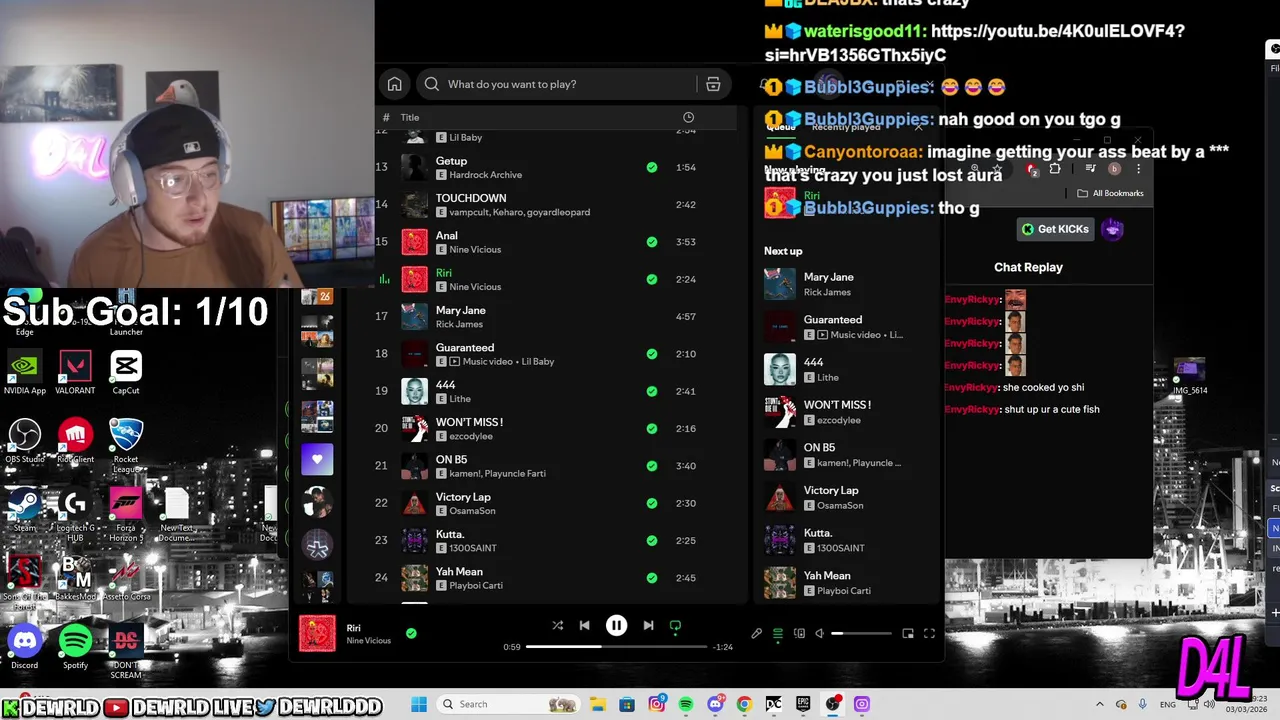This screenshot has width=1280, height=720.
Task: Open Connect to a device icon
Action: coord(799,633)
